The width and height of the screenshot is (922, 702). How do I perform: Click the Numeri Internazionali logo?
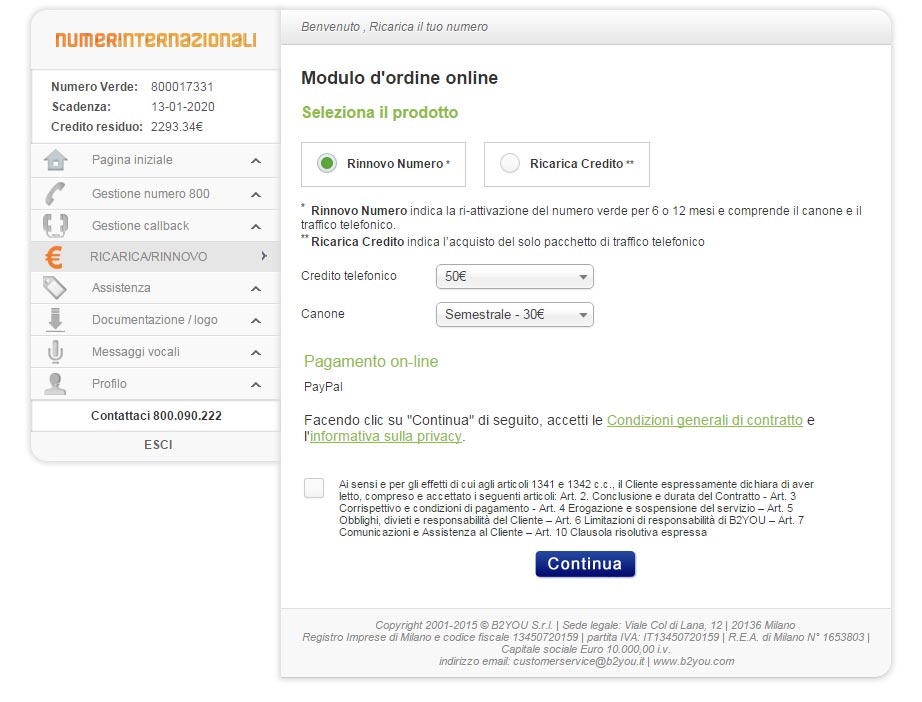tap(156, 40)
